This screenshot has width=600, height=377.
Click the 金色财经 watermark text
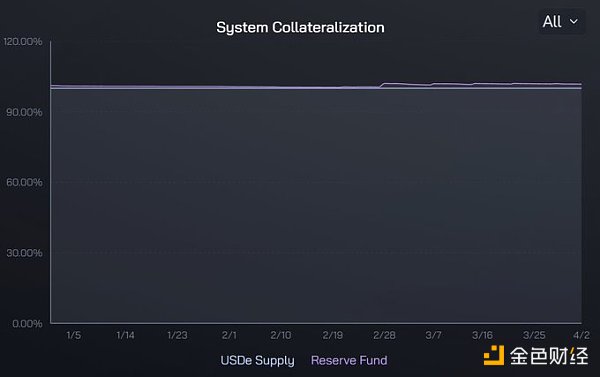(549, 356)
